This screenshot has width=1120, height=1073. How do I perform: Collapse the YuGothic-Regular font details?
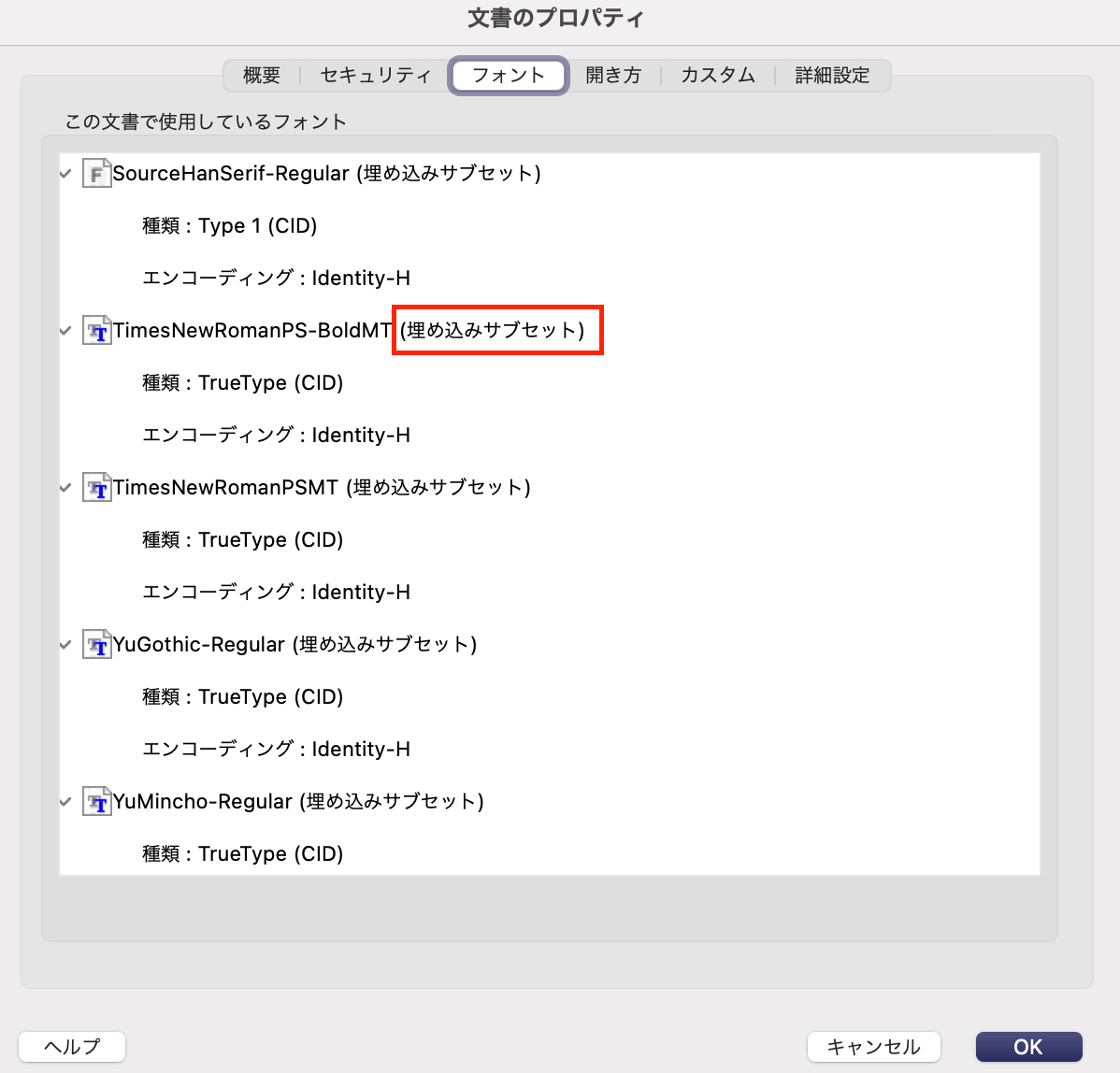(65, 645)
